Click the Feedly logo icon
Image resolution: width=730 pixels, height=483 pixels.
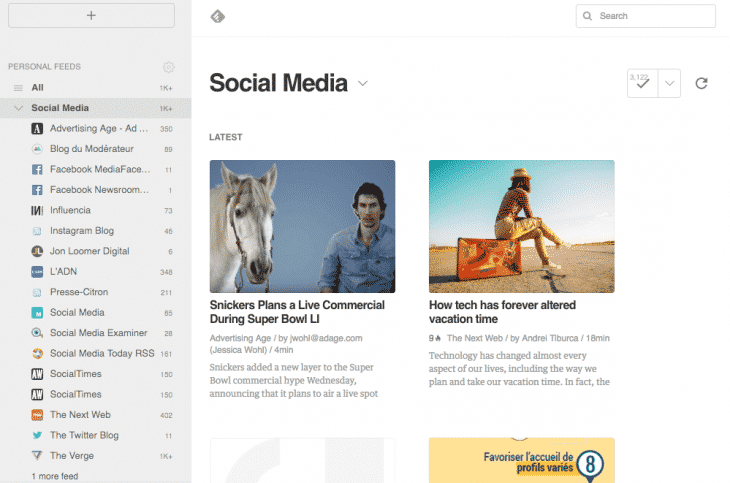[x=218, y=16]
